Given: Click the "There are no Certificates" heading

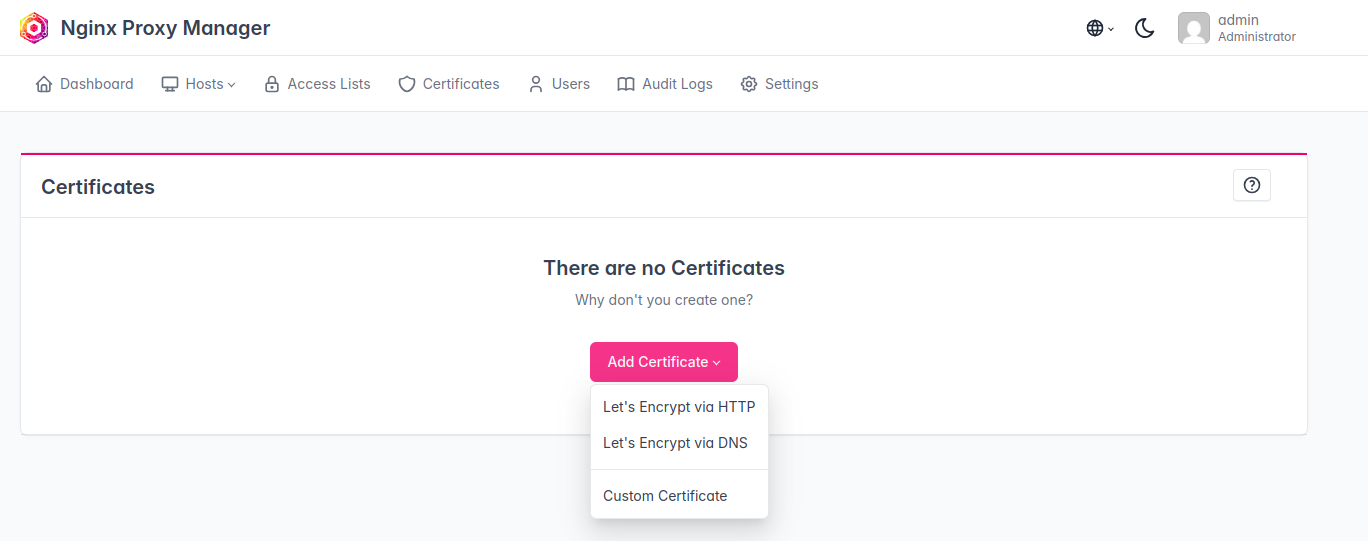Looking at the screenshot, I should coord(664,268).
